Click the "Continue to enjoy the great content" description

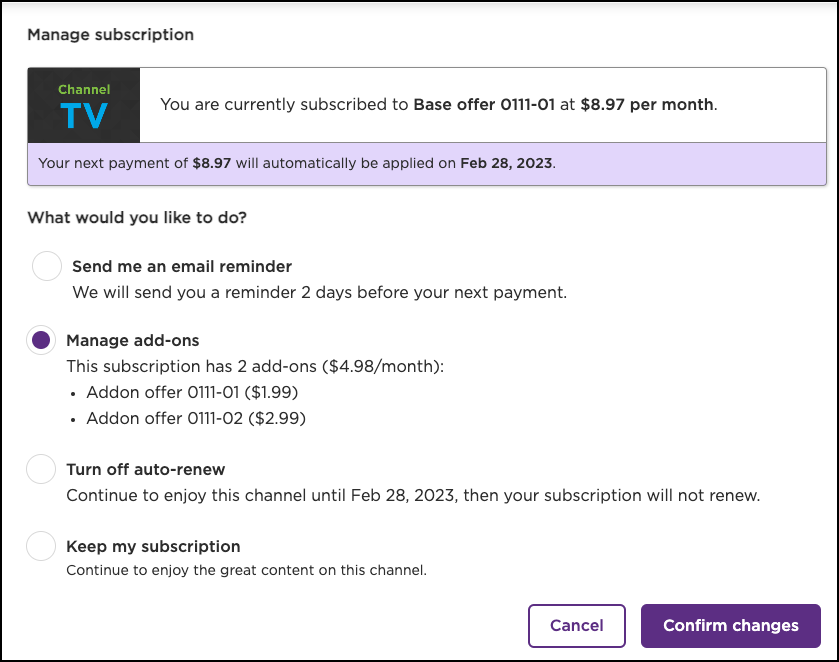click(x=246, y=571)
